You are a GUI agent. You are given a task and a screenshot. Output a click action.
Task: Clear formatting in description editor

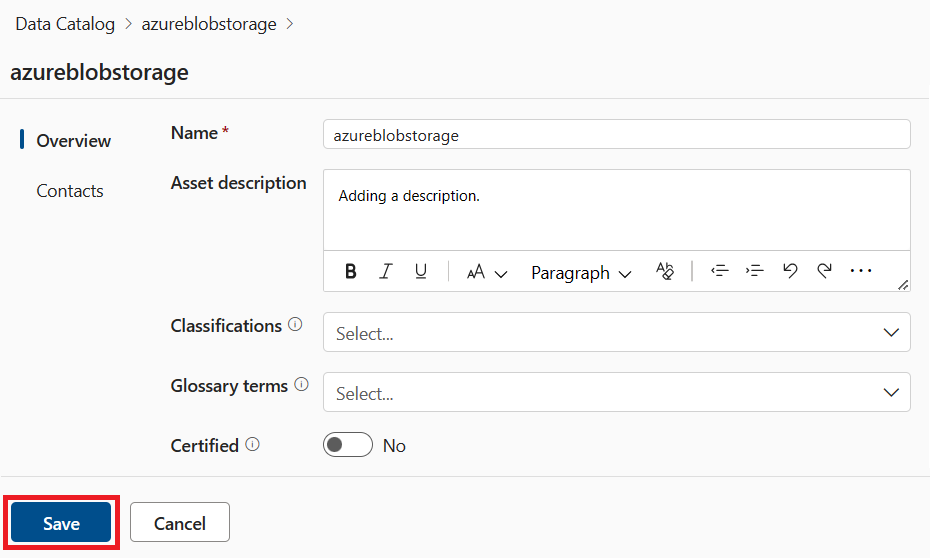[665, 272]
